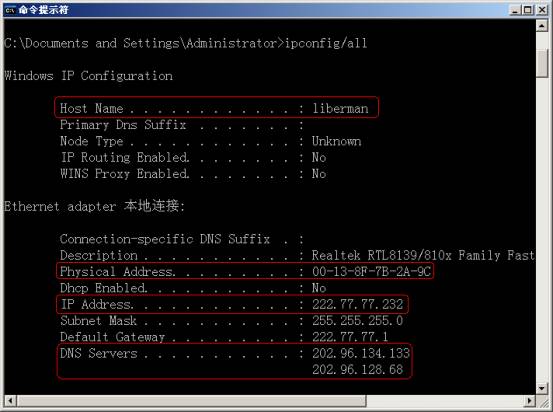Click the host name value liberman
This screenshot has height=412, width=553.
(x=340, y=108)
